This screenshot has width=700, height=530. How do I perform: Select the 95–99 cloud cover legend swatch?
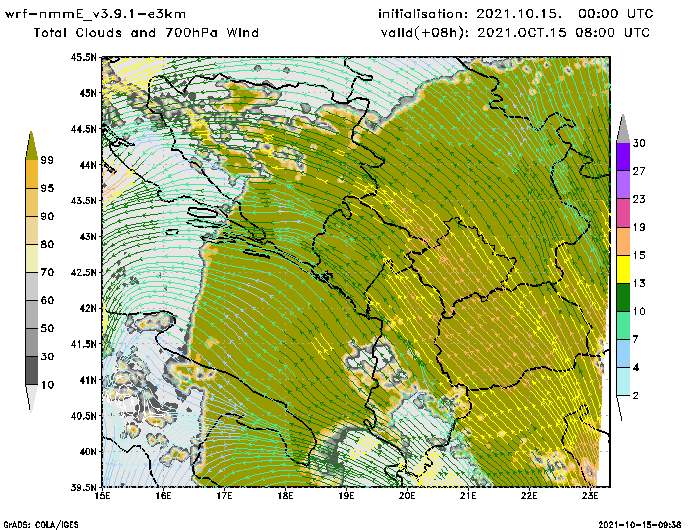[31, 174]
